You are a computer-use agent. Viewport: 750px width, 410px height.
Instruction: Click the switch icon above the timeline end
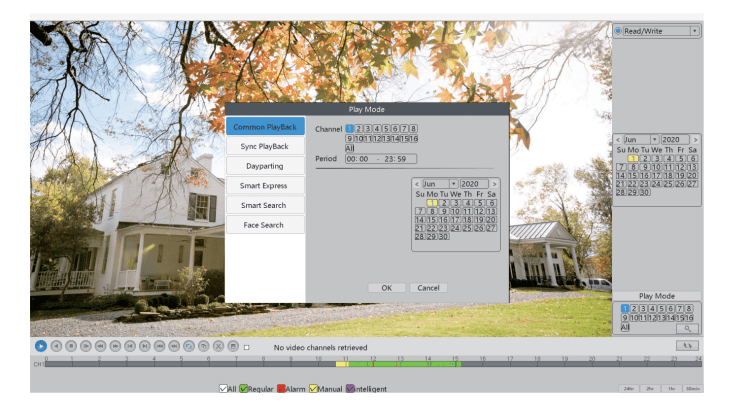(x=686, y=345)
